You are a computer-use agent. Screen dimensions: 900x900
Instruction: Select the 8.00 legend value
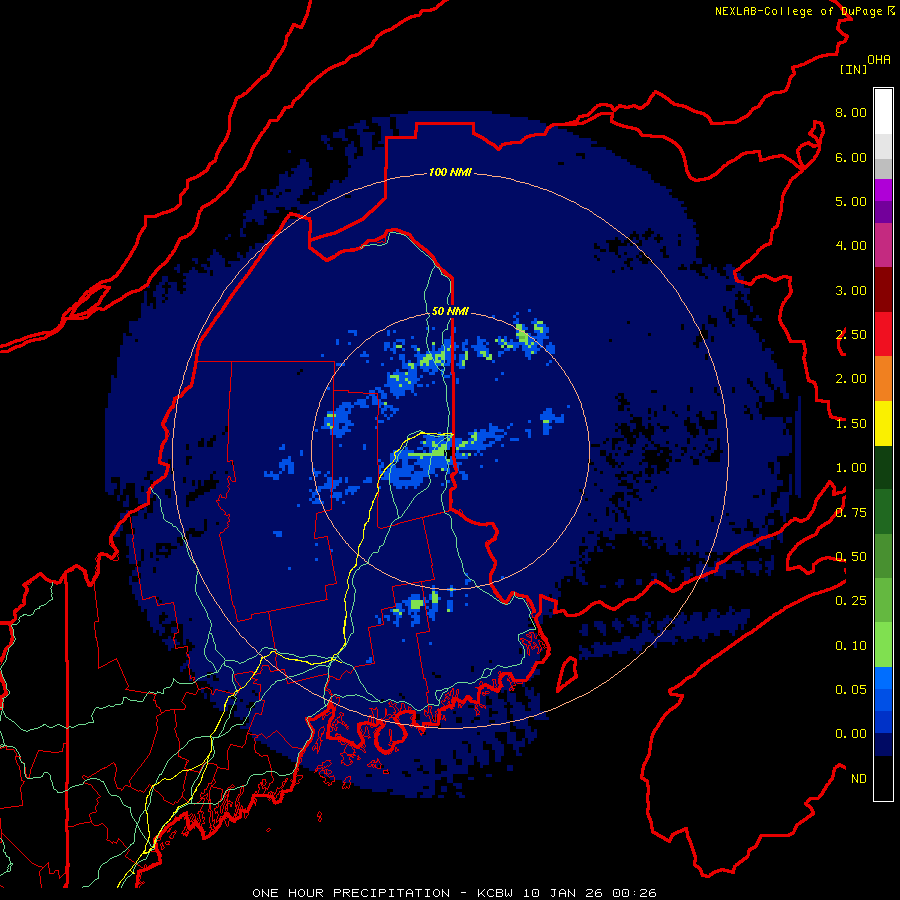[851, 112]
